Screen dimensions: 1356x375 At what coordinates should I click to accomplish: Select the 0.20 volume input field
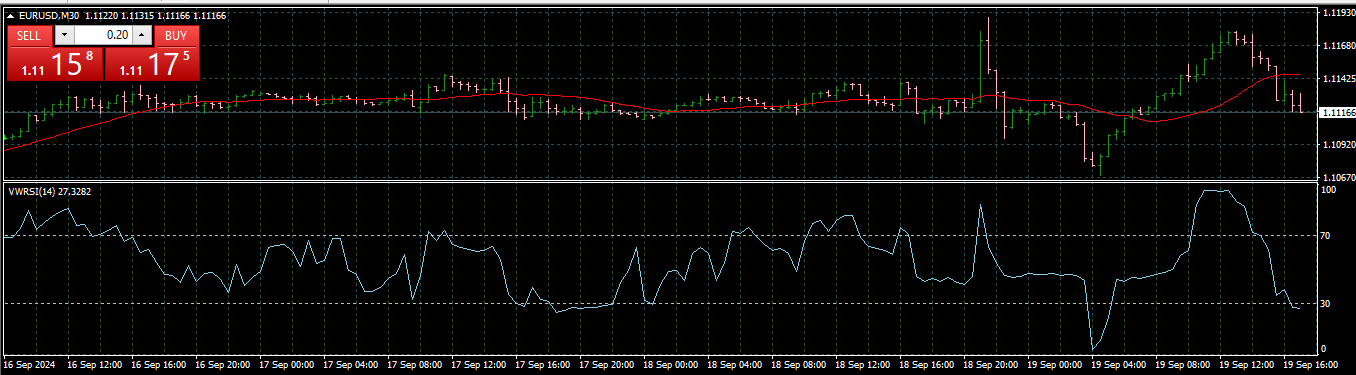click(103, 35)
